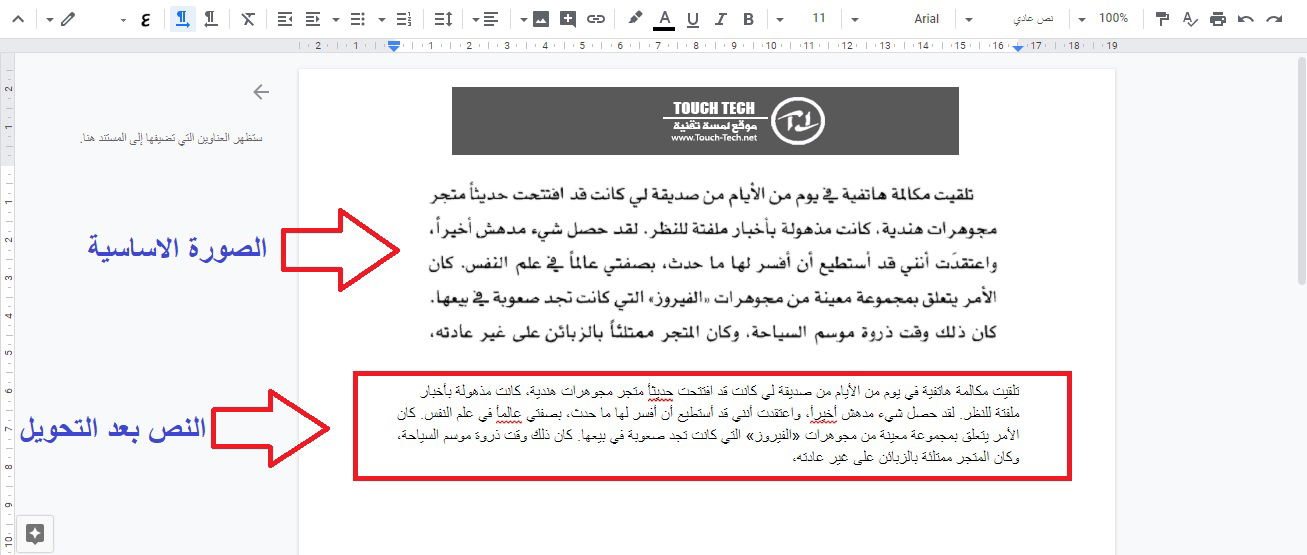Image resolution: width=1307 pixels, height=555 pixels.
Task: Insert an image using the picture icon
Action: click(x=541, y=19)
